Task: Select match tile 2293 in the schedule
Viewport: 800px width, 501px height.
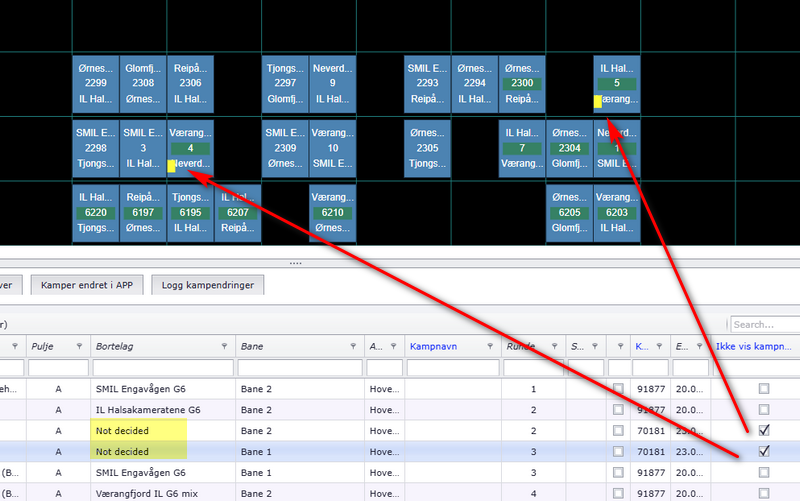Action: tap(427, 84)
